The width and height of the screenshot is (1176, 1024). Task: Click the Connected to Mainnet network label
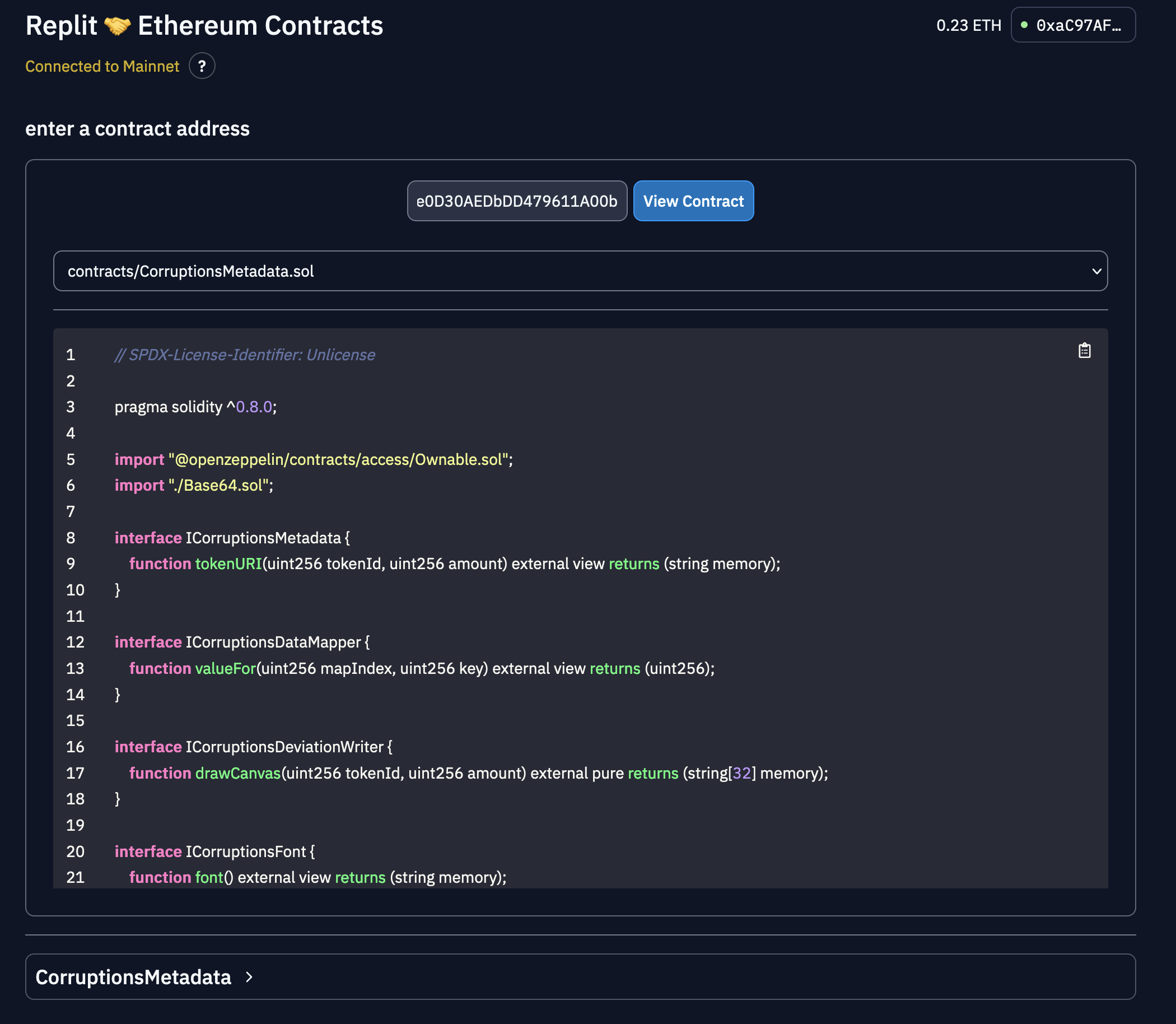coord(102,66)
